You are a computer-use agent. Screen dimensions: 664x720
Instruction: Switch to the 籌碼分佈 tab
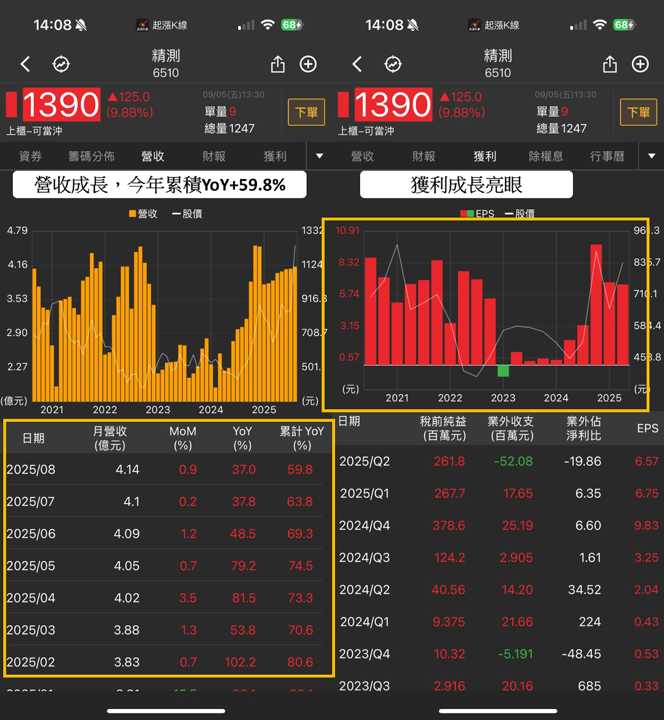[x=91, y=156]
